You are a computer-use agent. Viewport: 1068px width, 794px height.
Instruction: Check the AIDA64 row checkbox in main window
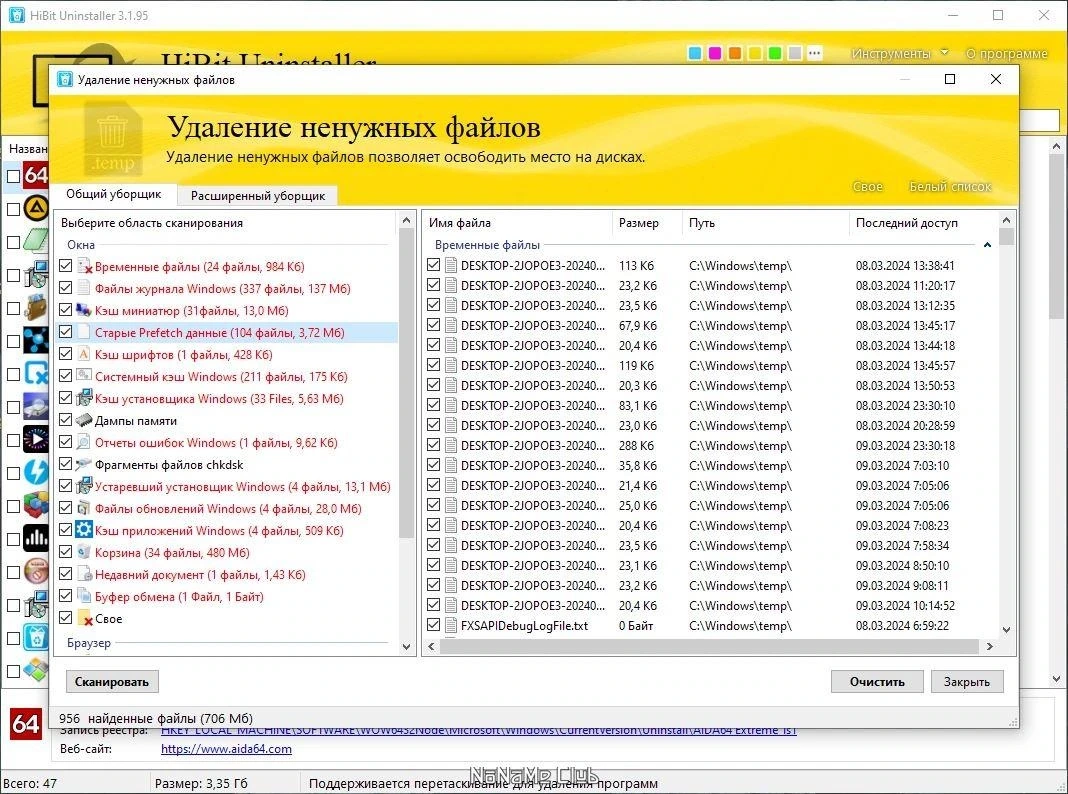[13, 176]
